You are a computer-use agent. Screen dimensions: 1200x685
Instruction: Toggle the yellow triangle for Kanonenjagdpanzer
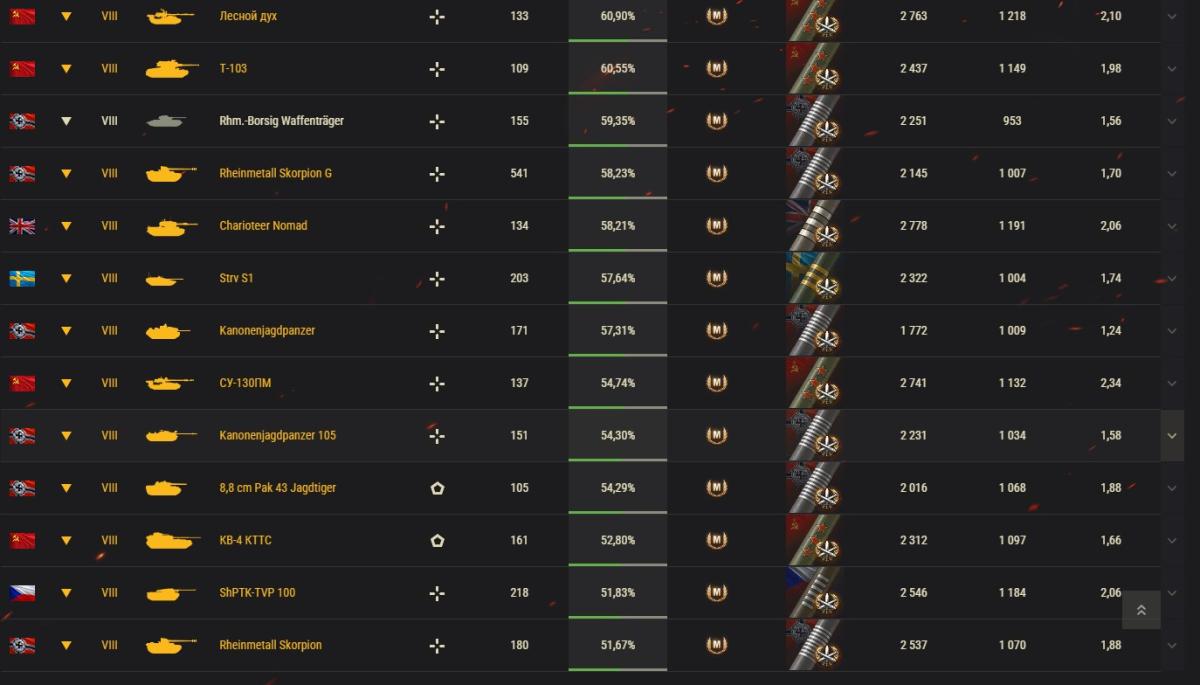click(x=66, y=330)
